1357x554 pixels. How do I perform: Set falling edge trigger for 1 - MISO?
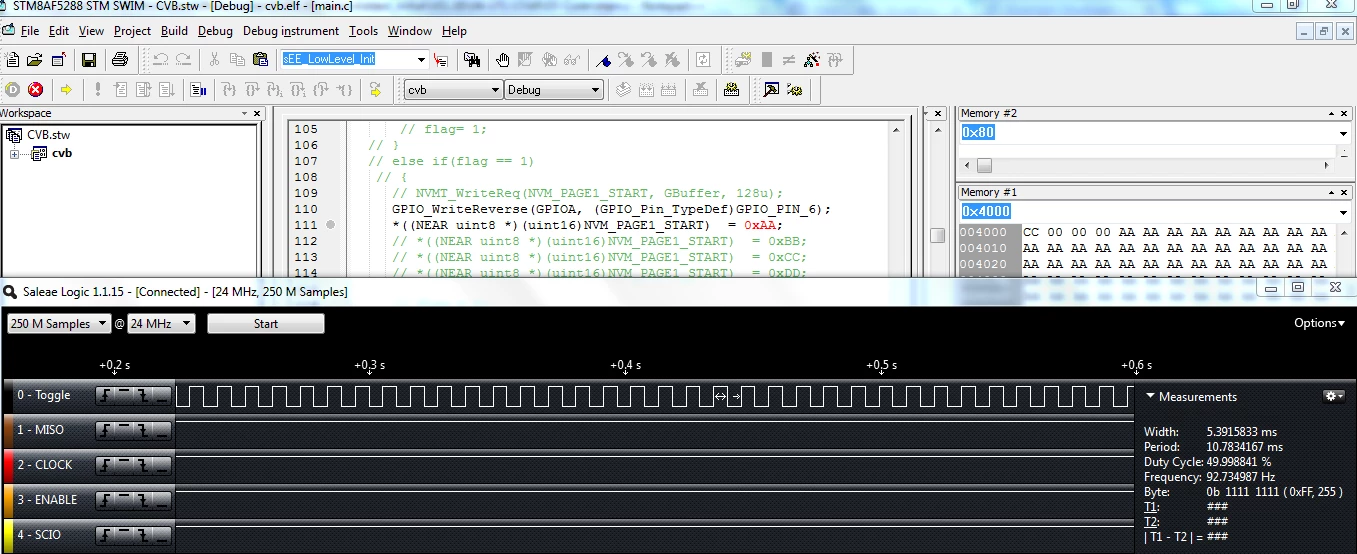144,430
